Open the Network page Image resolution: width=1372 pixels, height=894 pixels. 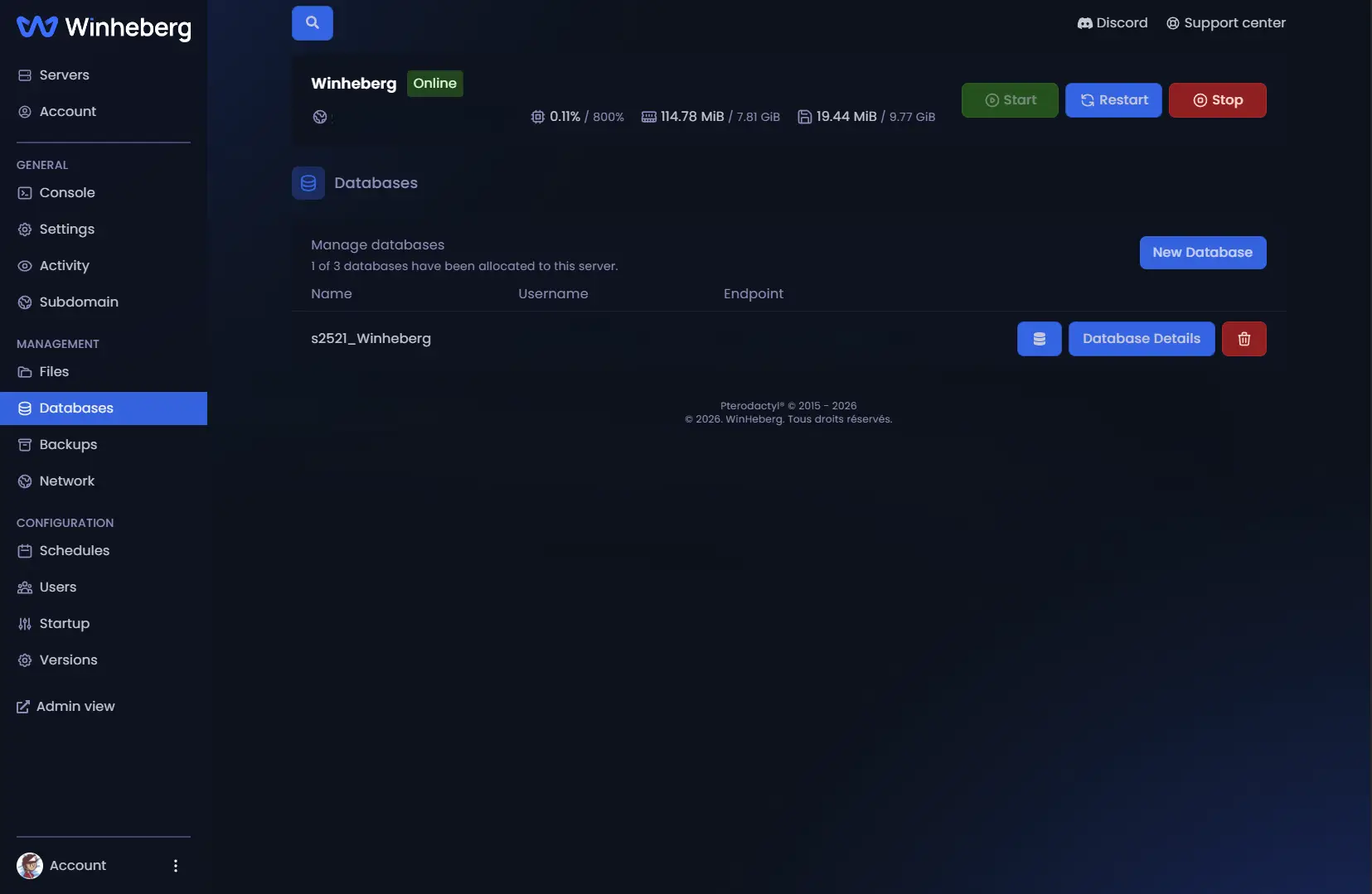[104, 481]
